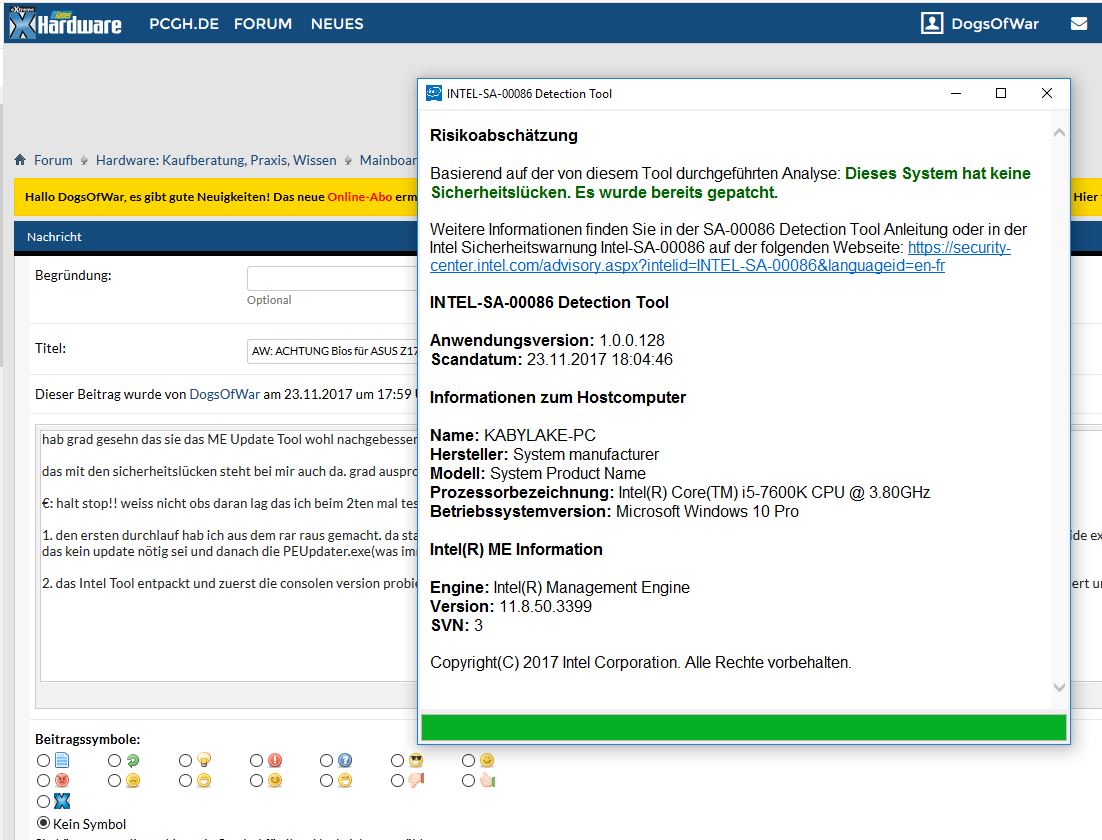Choose the blue question mark post icon
This screenshot has width=1102, height=840.
345,761
